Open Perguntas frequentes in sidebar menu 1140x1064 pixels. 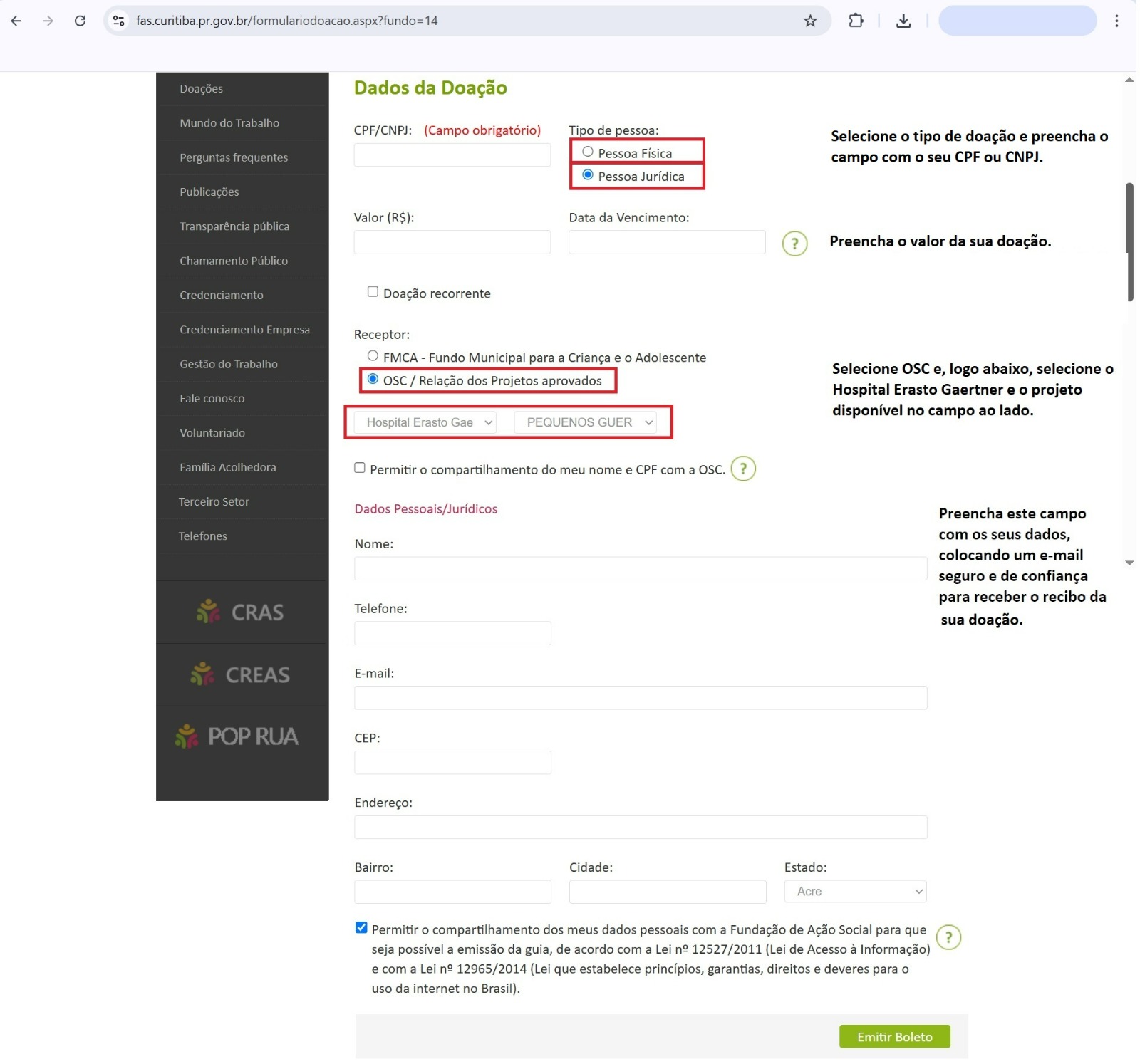[234, 157]
